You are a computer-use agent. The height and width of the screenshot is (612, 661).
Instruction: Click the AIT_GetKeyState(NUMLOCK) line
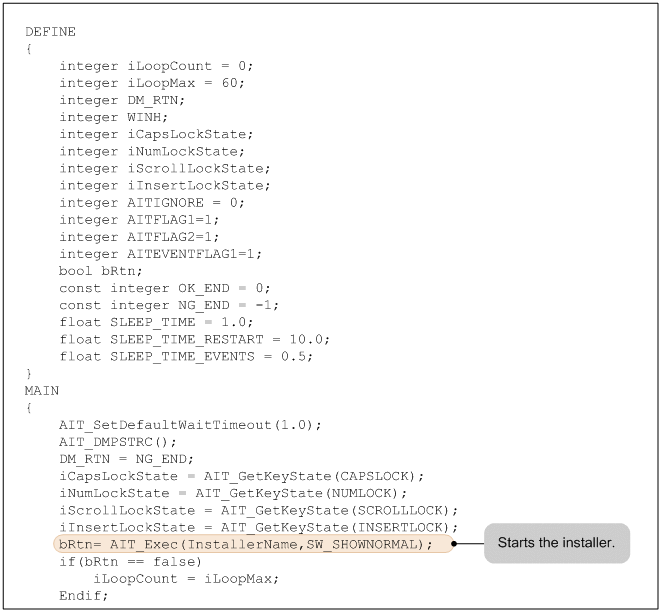[x=234, y=493]
